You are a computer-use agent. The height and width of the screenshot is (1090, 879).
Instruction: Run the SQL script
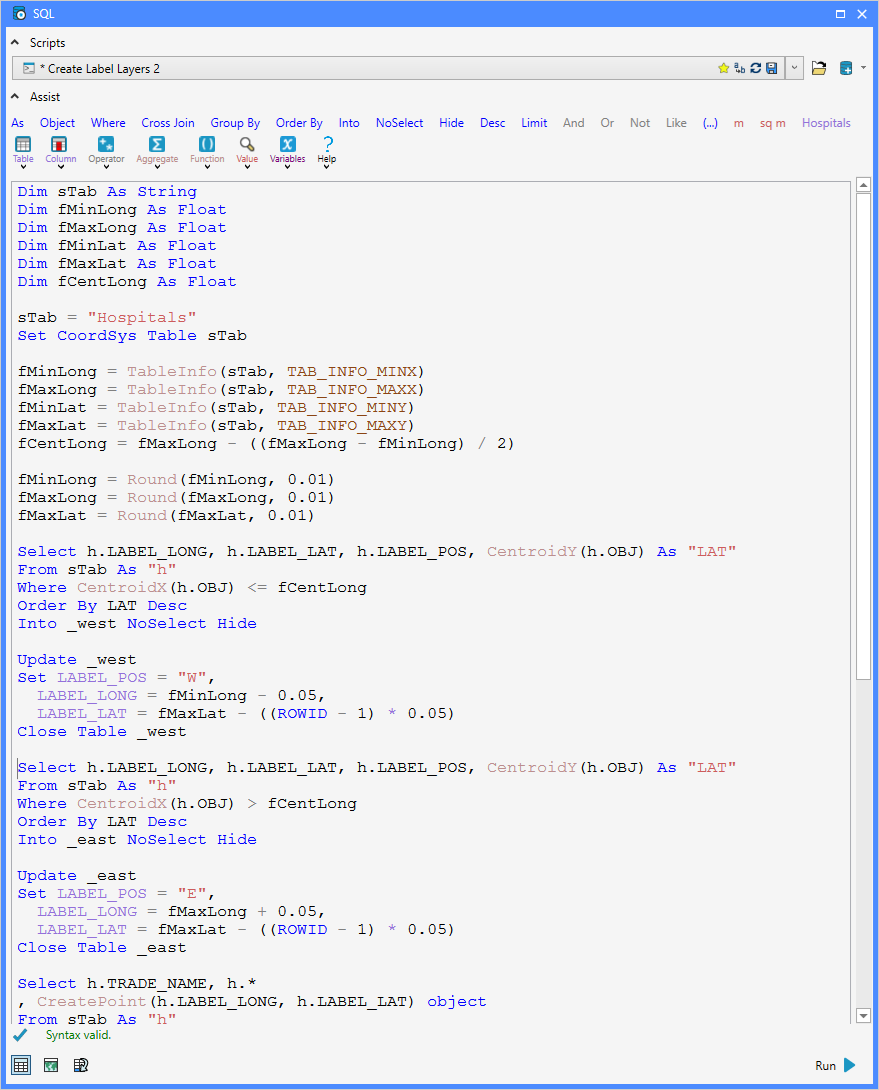pyautogui.click(x=836, y=1065)
